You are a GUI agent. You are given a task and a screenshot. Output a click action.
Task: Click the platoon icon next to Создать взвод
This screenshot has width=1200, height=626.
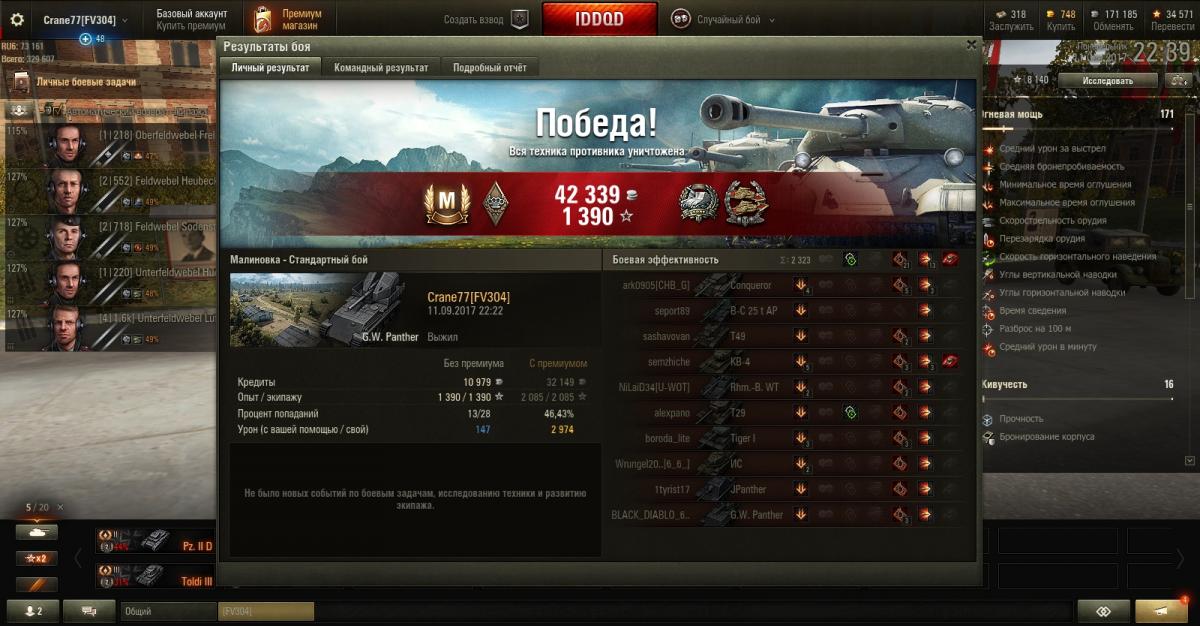519,19
